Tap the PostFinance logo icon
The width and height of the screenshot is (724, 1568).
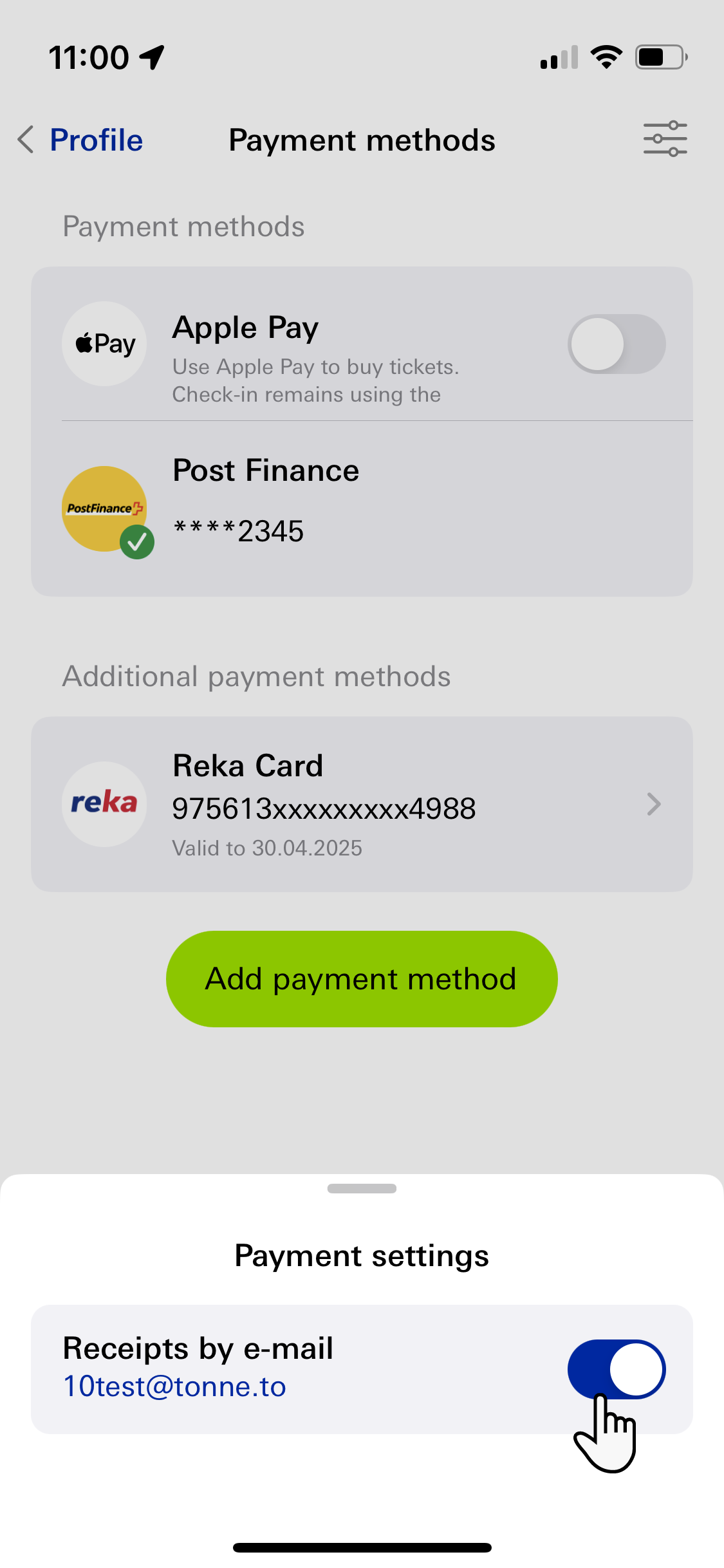[104, 509]
